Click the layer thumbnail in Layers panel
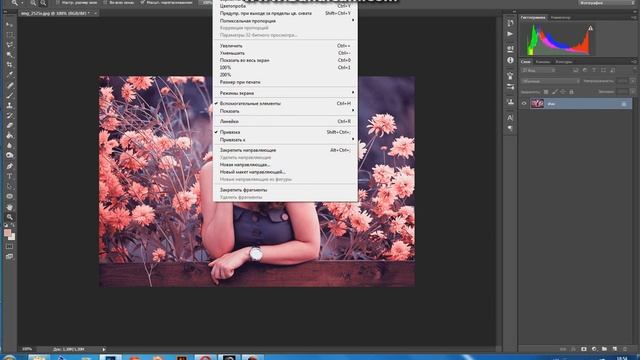 pyautogui.click(x=537, y=104)
